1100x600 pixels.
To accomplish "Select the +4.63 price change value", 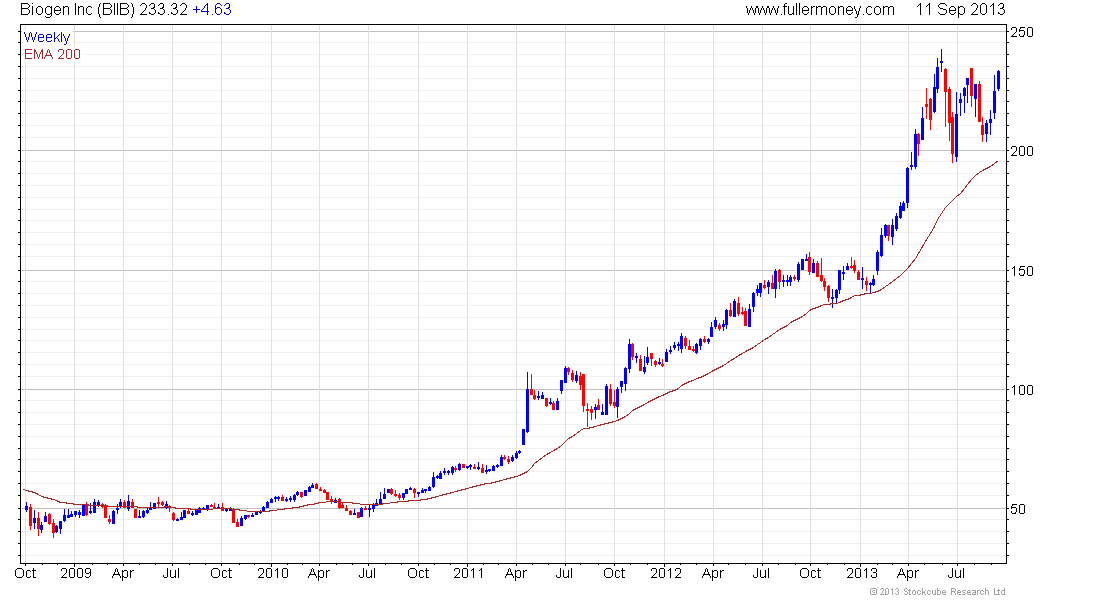I will point(212,10).
